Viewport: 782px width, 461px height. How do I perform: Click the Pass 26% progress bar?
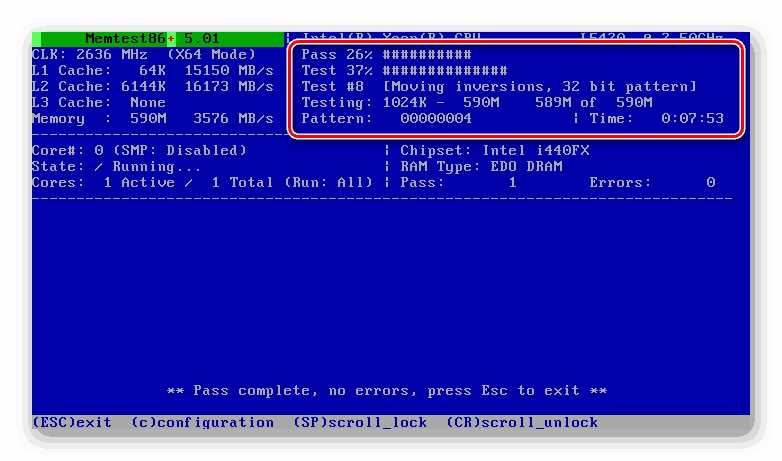point(387,54)
